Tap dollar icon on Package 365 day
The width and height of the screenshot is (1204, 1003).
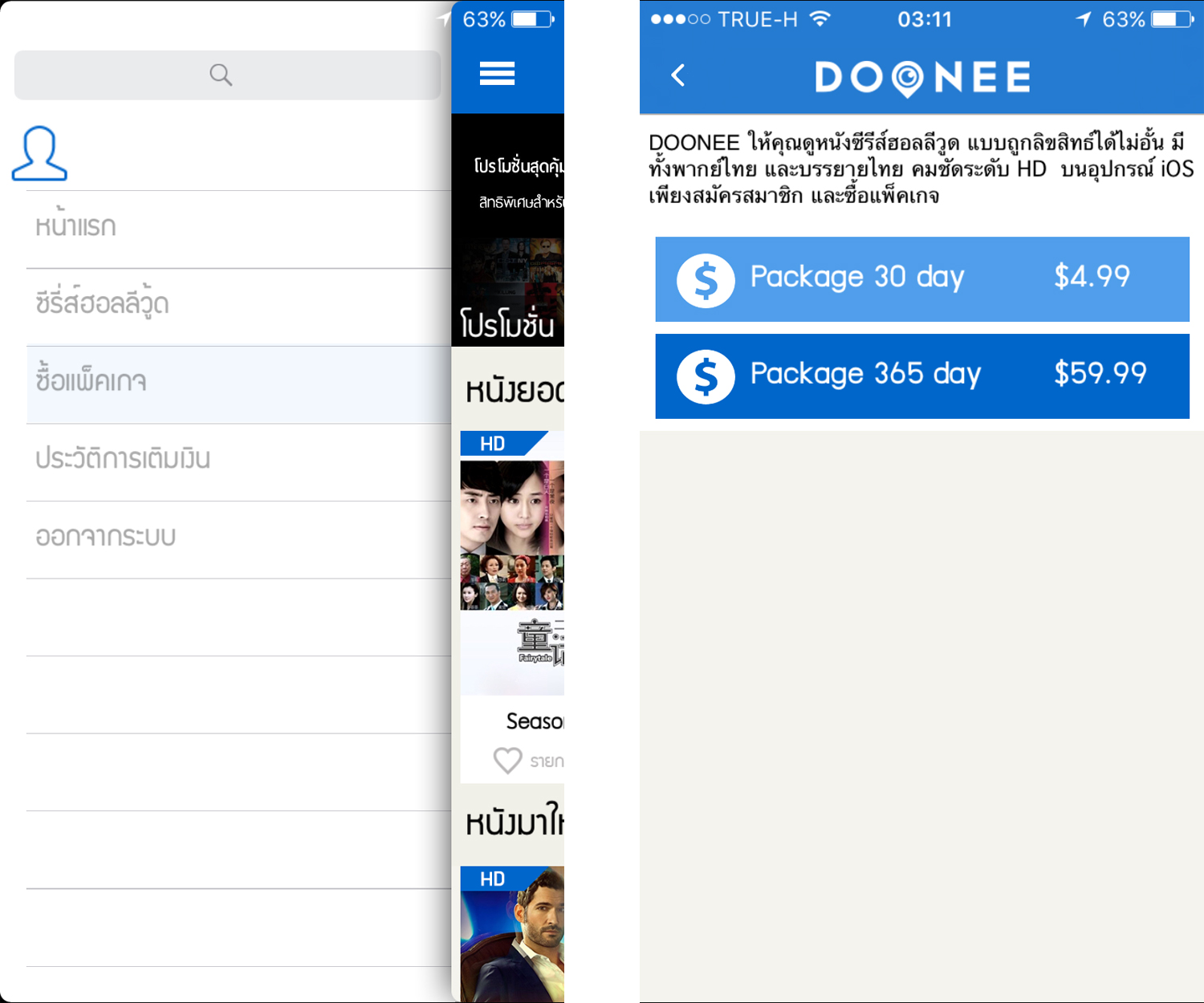pyautogui.click(x=706, y=376)
